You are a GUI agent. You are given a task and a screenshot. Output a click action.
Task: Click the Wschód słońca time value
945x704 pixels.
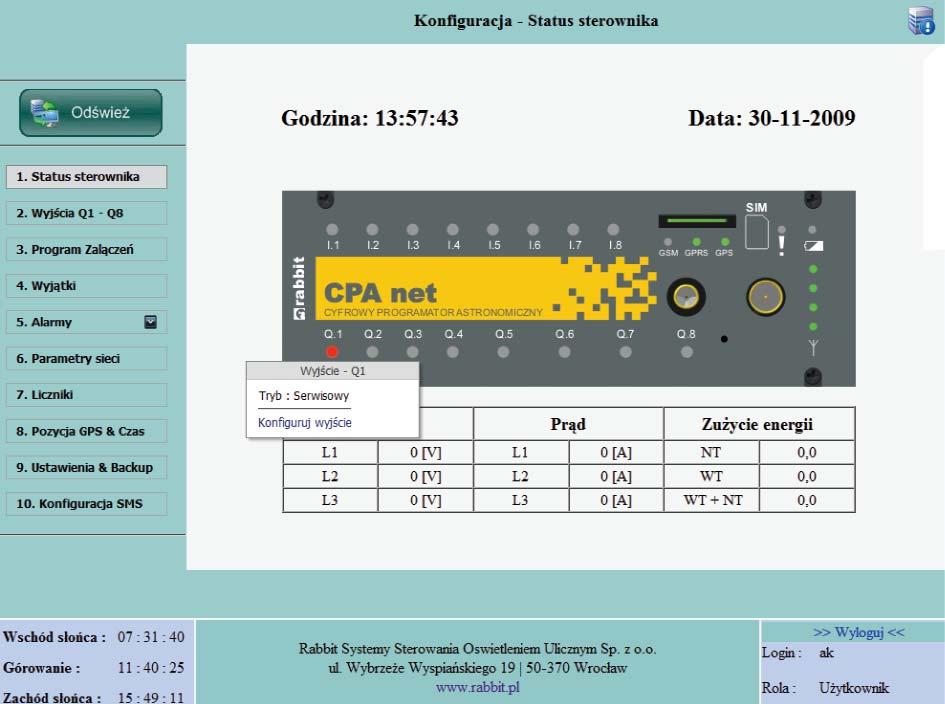[151, 637]
